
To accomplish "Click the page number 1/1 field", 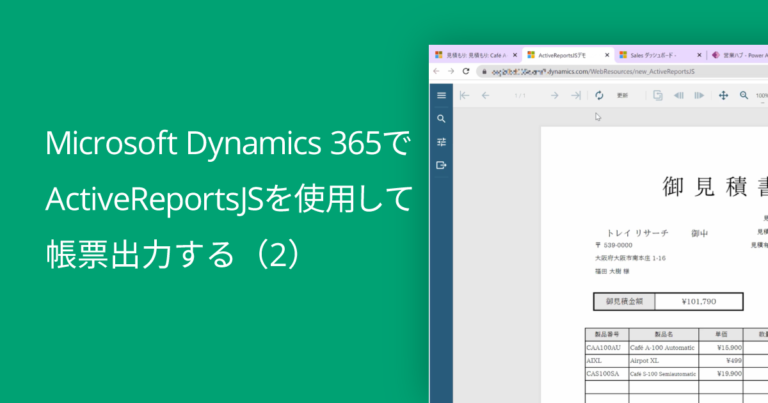I will pos(520,95).
